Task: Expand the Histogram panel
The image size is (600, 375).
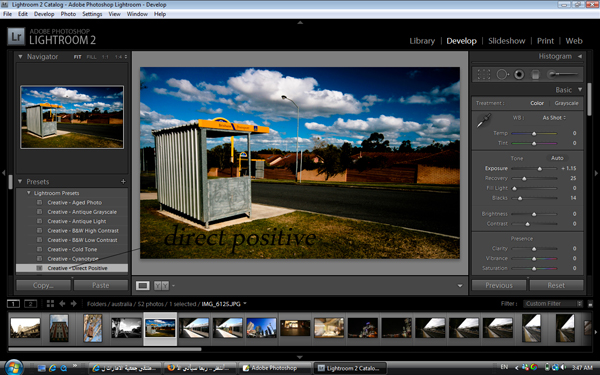Action: pos(580,56)
